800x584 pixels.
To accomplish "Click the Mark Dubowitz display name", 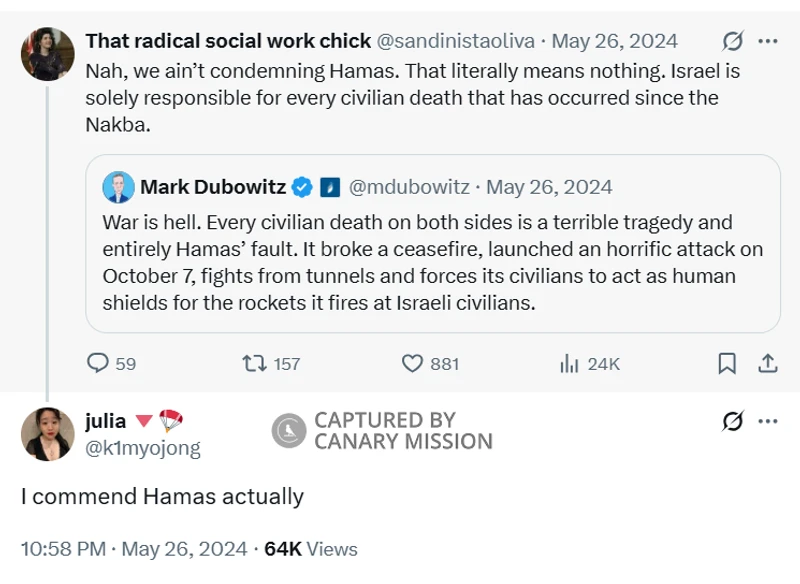I will coord(213,187).
